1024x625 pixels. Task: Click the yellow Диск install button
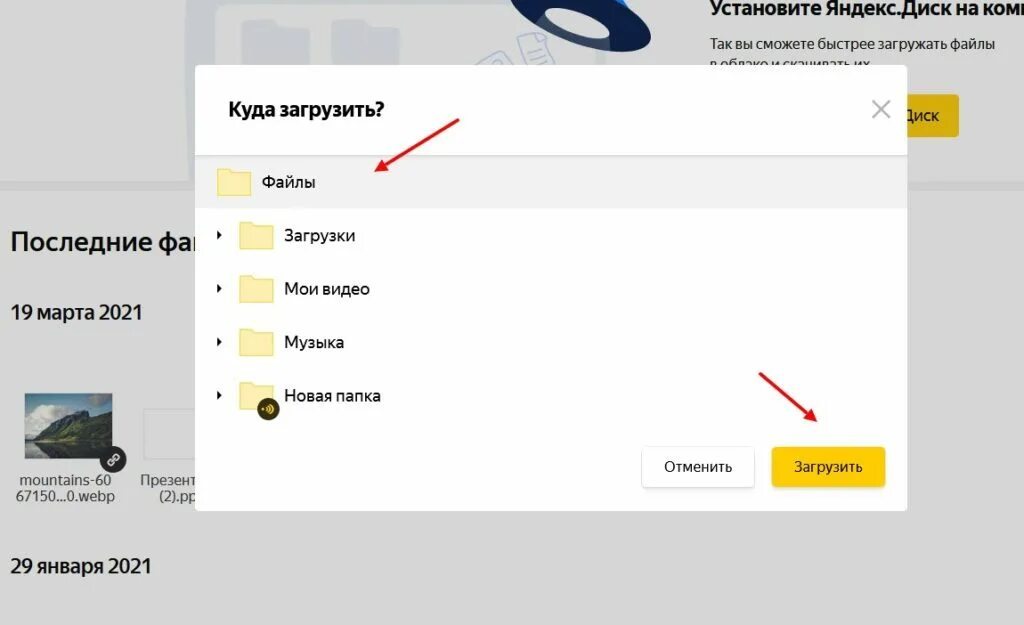tap(933, 116)
